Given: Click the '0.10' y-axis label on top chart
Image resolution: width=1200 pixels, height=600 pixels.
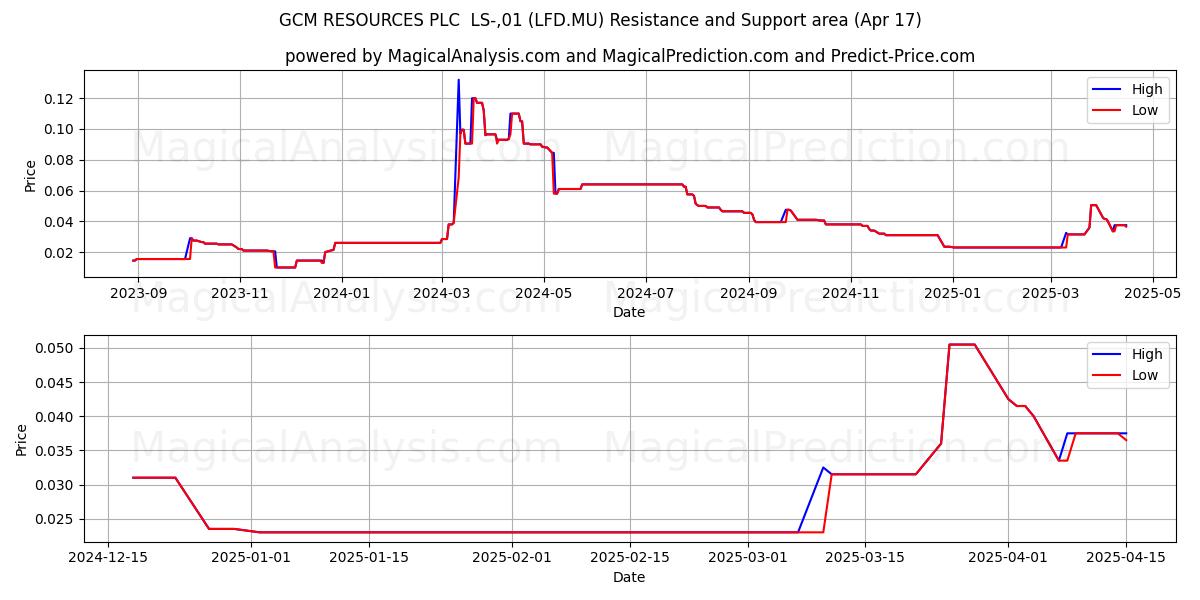Looking at the screenshot, I should coord(61,130).
